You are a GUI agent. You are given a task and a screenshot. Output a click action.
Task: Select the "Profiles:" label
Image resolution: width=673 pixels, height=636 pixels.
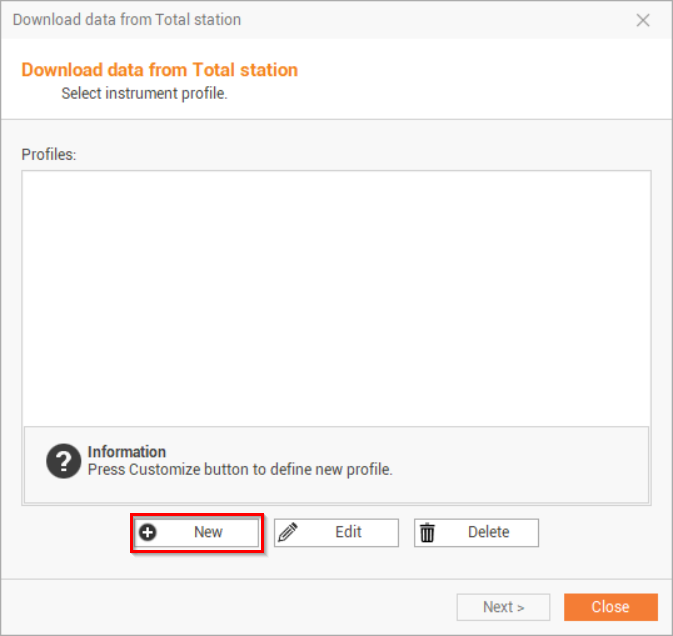pos(49,154)
